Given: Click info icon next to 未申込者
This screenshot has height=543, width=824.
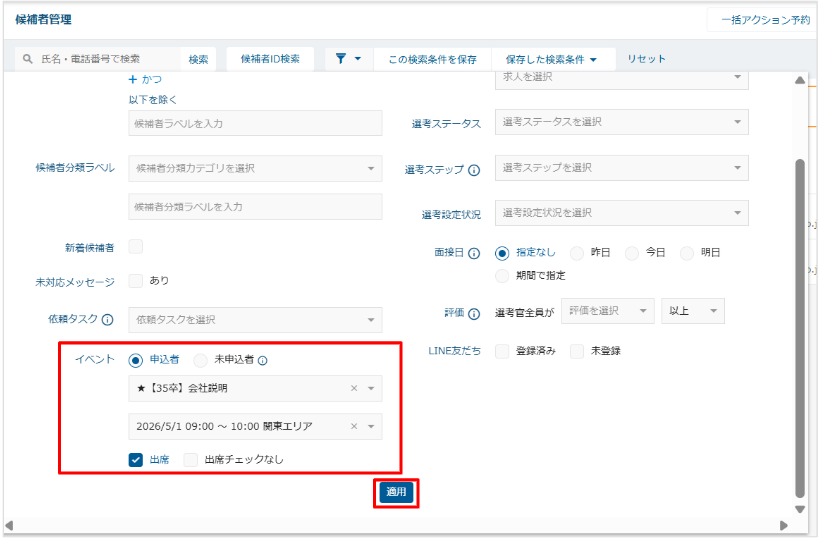Looking at the screenshot, I should pos(262,360).
